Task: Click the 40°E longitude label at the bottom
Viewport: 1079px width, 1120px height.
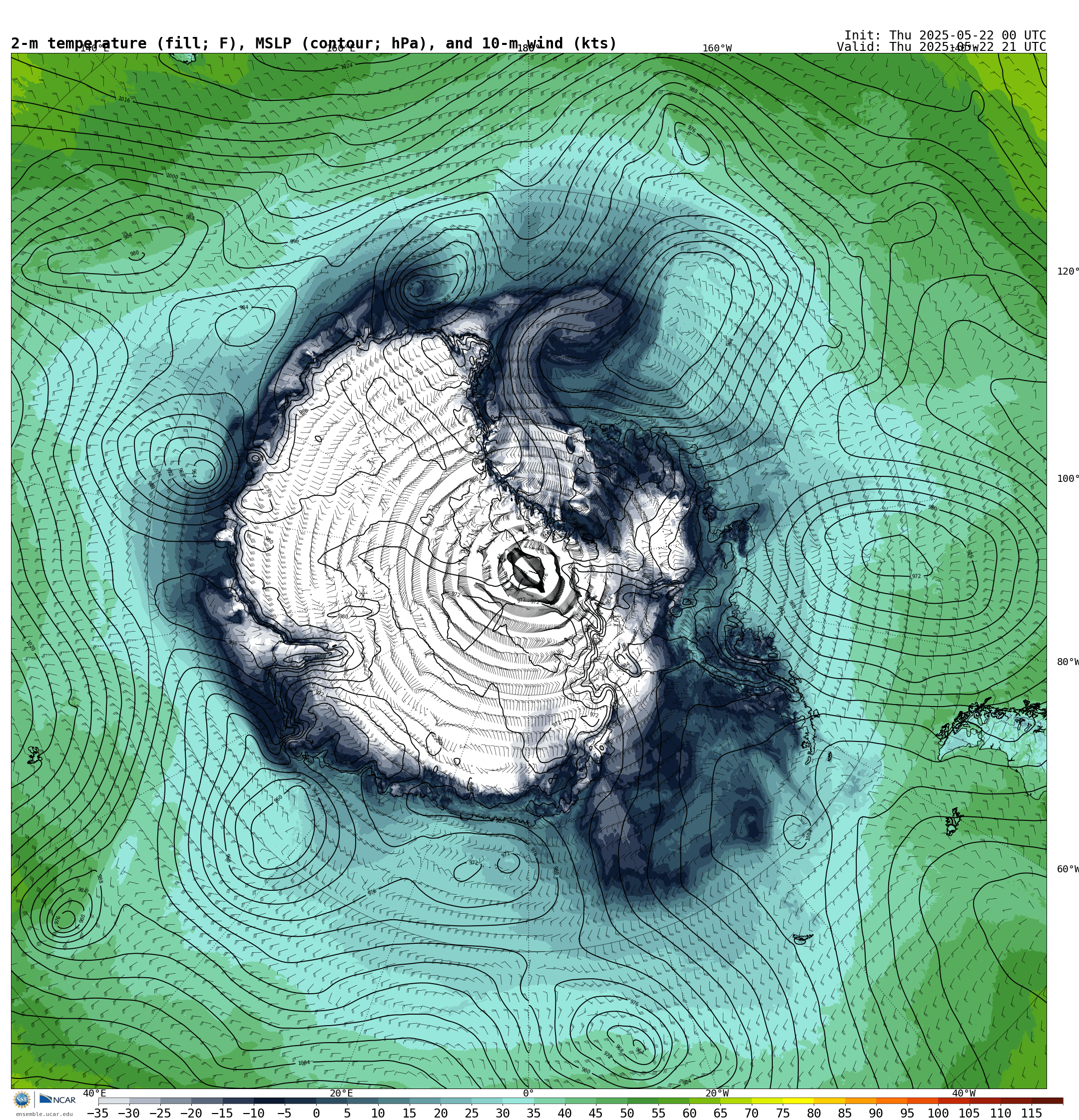Action: pos(94,1093)
